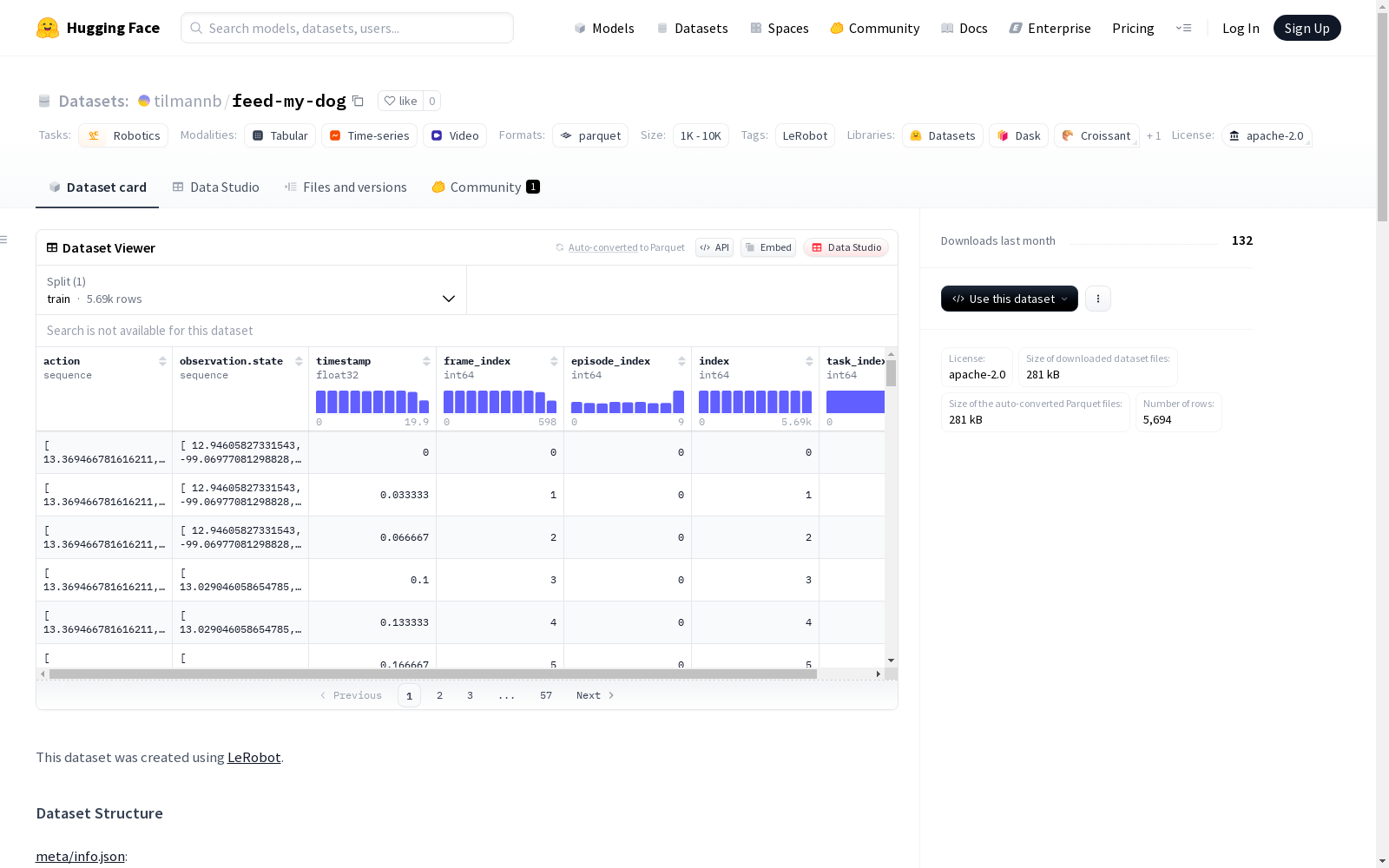This screenshot has width=1389, height=868.
Task: Click the left sidebar table-of-contents icon
Action: pos(4,240)
